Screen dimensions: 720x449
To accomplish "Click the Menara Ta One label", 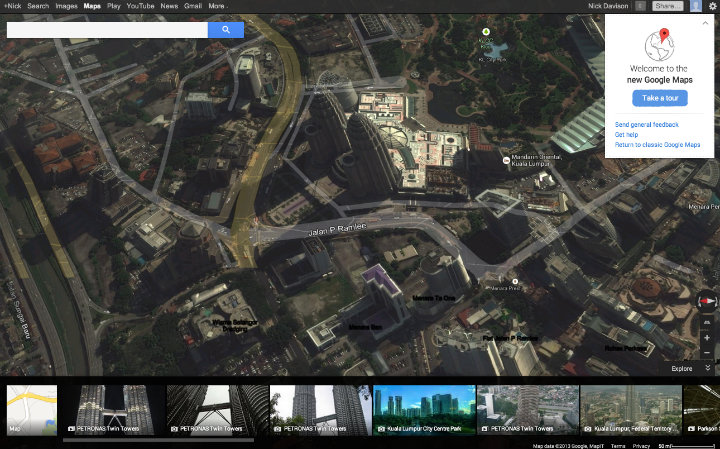I will tap(434, 298).
